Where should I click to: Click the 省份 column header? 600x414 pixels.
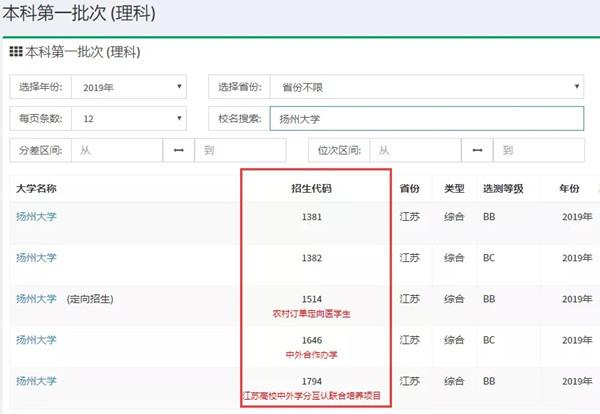(x=409, y=188)
